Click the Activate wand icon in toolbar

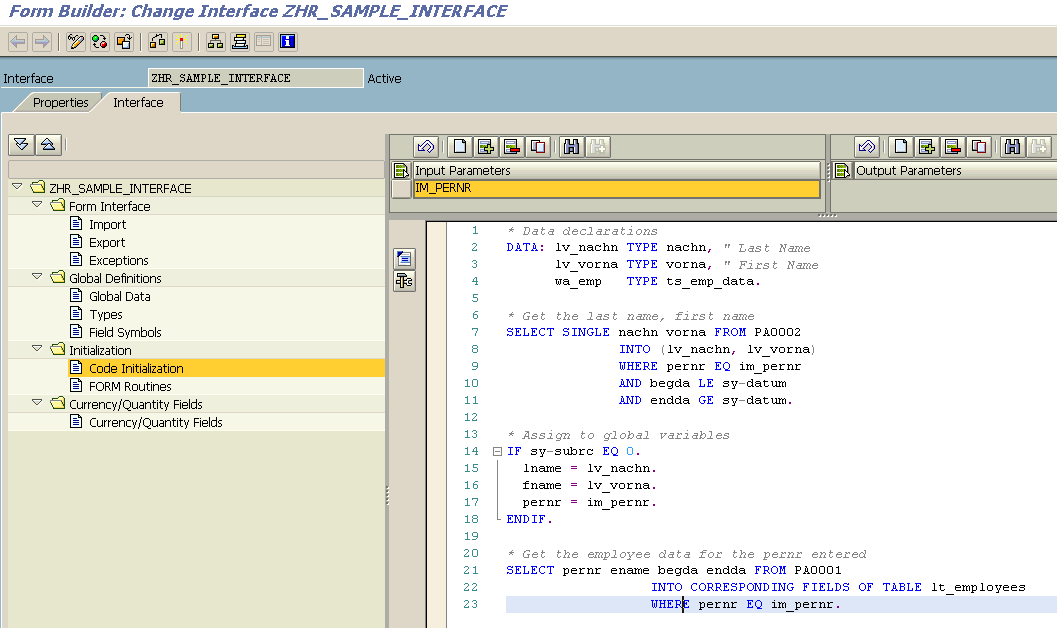coord(182,42)
